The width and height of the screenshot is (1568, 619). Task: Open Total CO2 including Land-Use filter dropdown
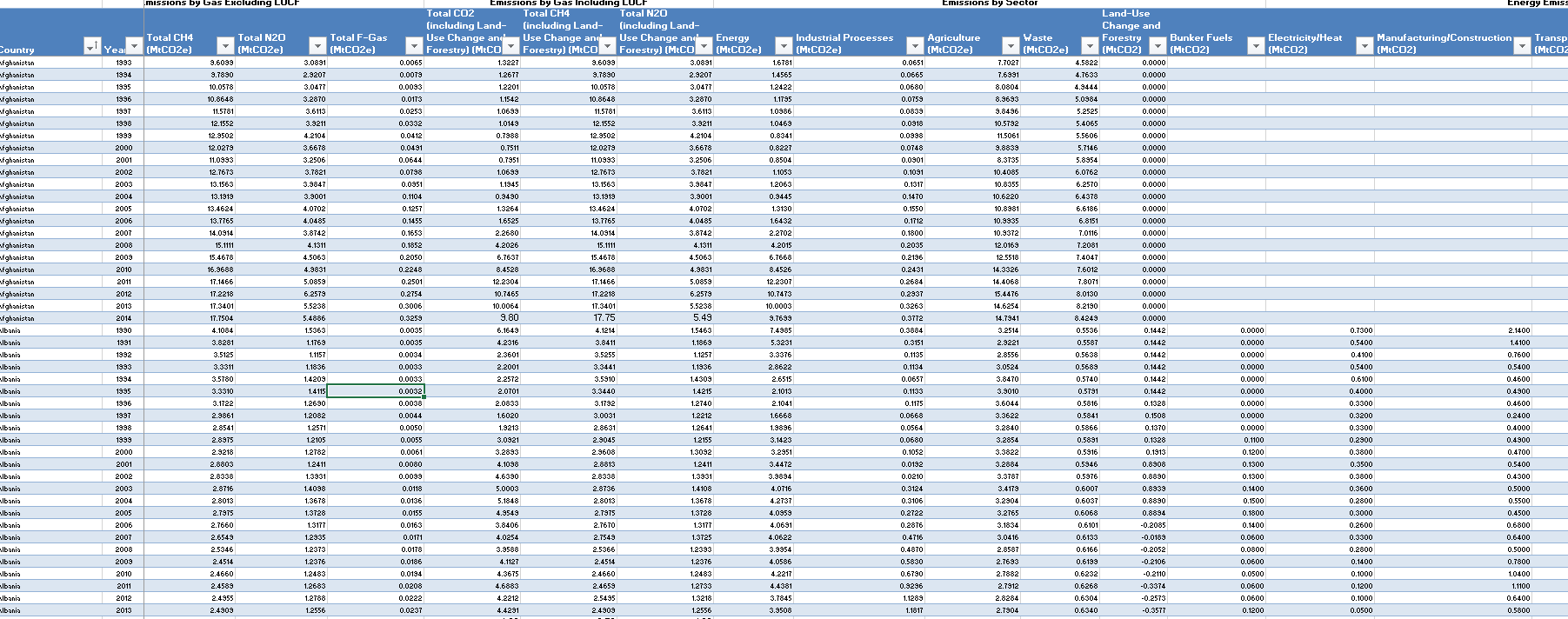(510, 46)
